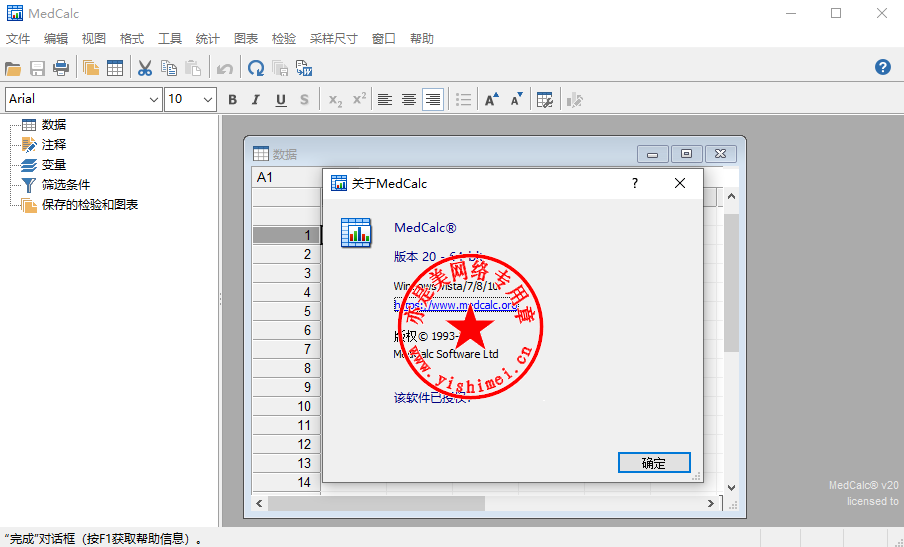Select row header 10 in data sheet
Screen dimensions: 904x547
tap(286, 406)
